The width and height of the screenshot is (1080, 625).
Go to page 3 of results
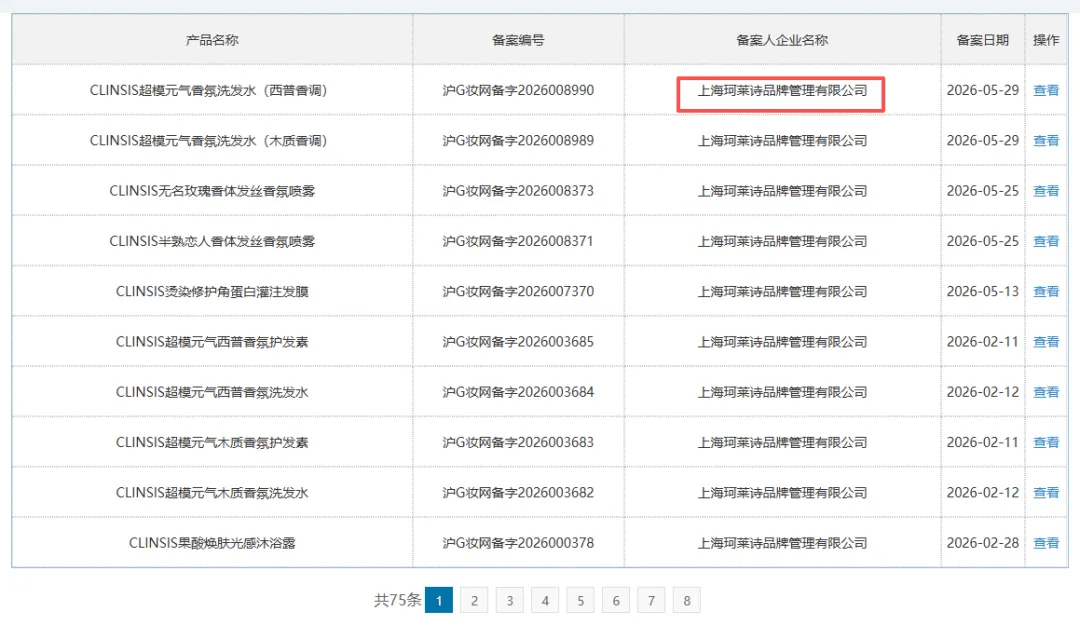tap(510, 600)
